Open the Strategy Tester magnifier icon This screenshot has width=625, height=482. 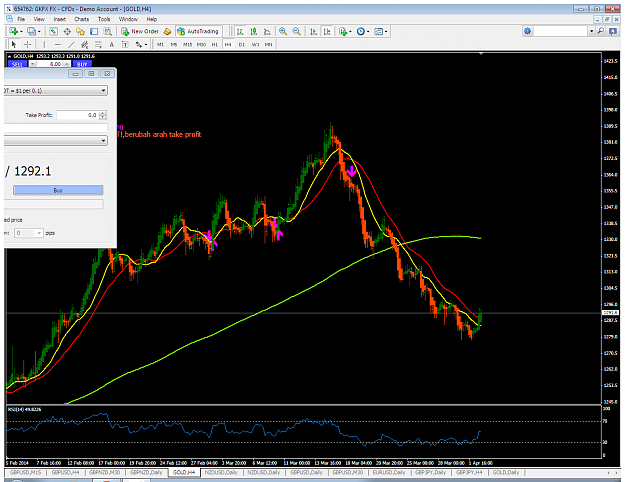click(x=108, y=31)
